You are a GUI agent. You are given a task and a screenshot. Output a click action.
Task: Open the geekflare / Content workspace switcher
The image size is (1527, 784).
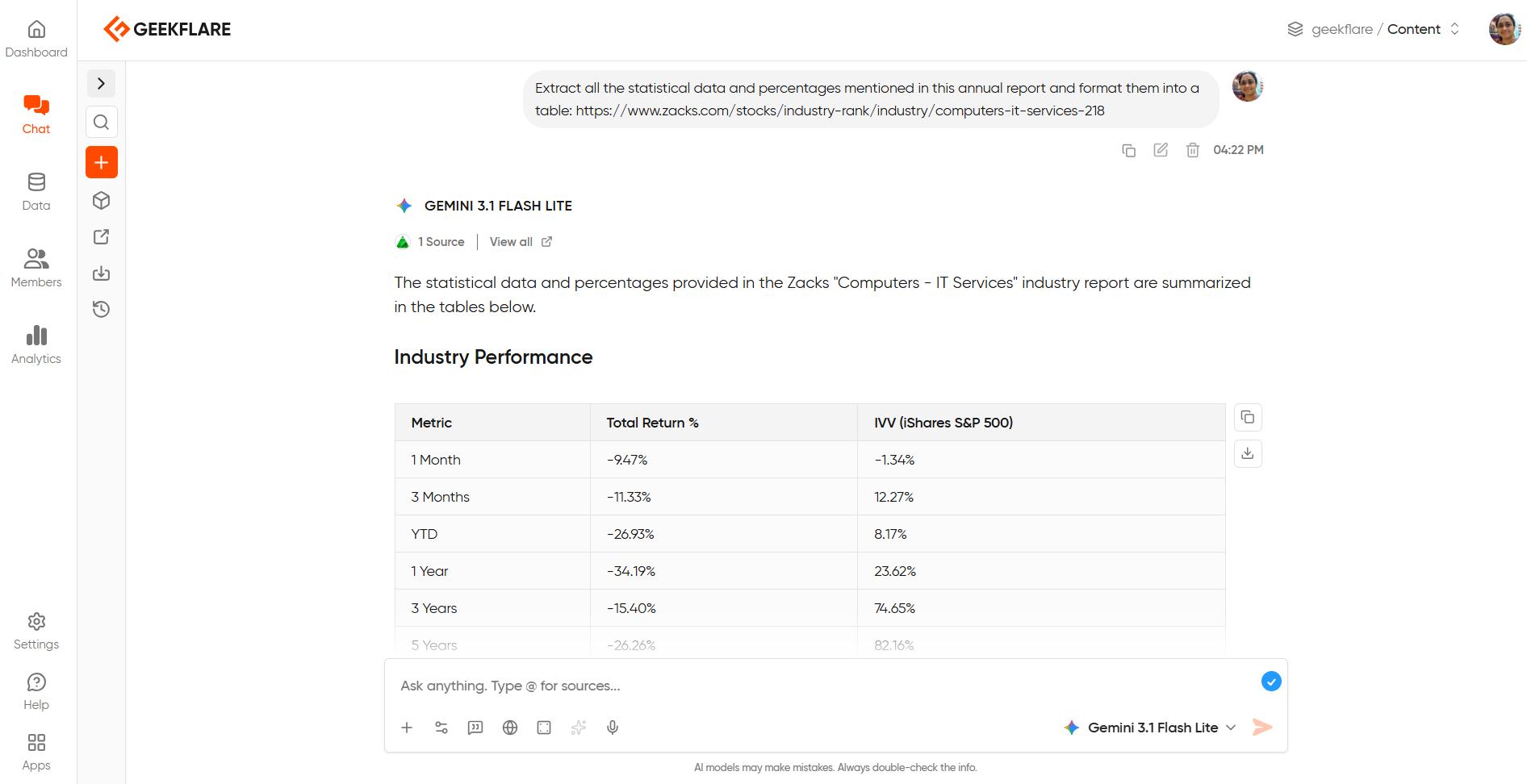[1374, 29]
